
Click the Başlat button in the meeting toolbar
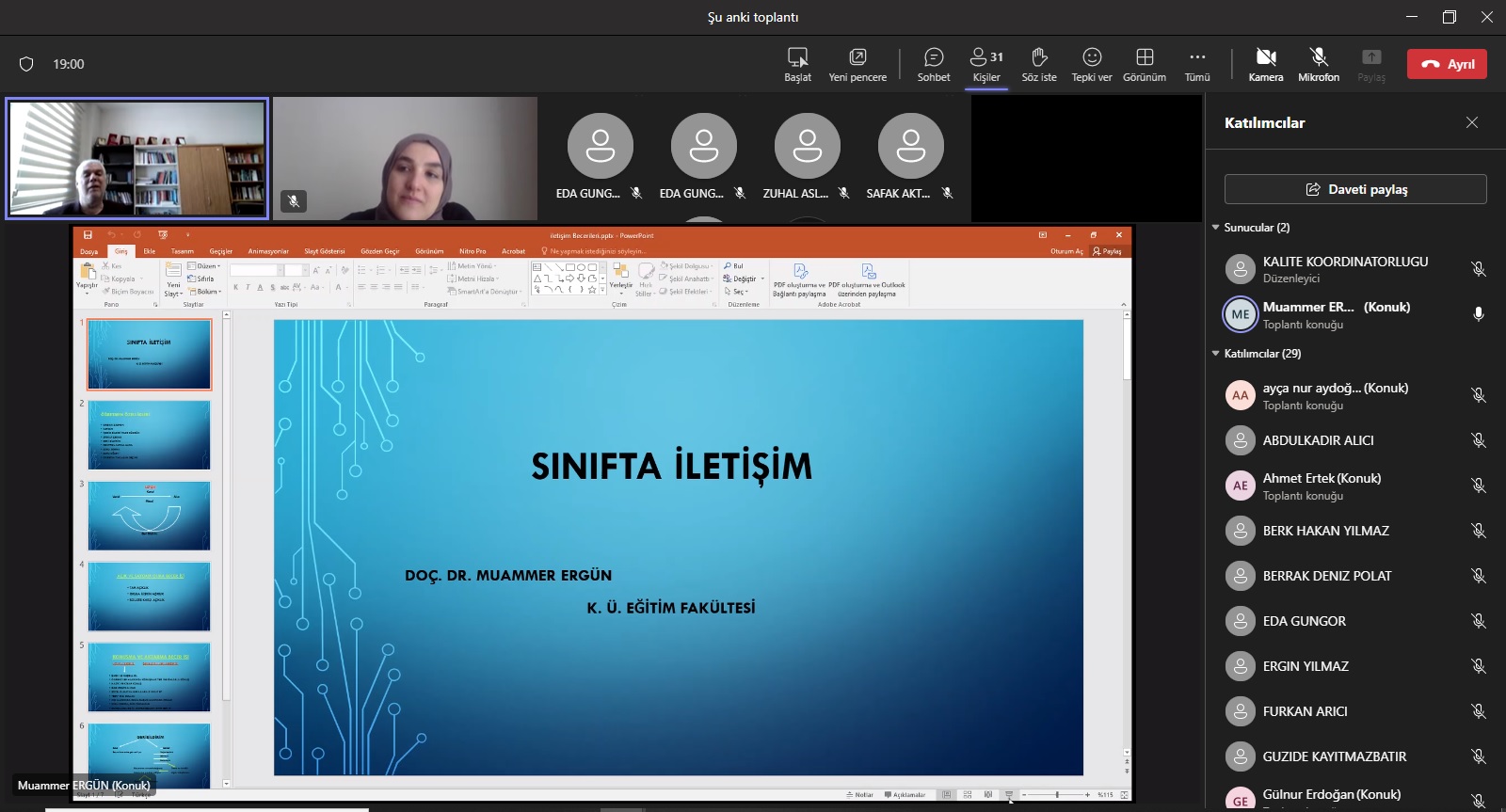(x=797, y=64)
